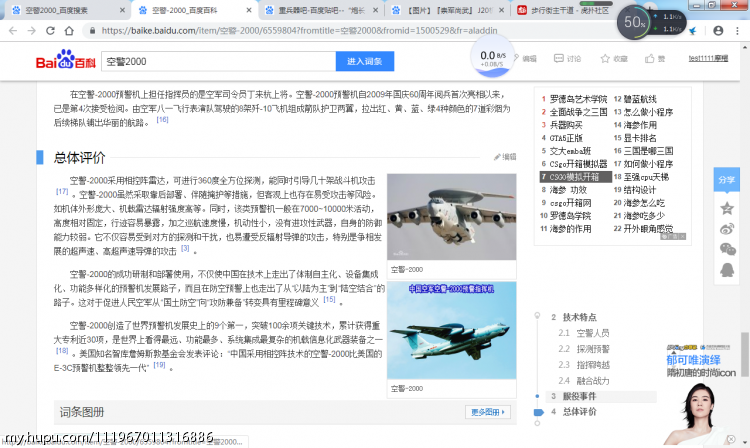Image resolution: width=750 pixels, height=448 pixels.
Task: Open the browser home page
Action: pos(69,31)
